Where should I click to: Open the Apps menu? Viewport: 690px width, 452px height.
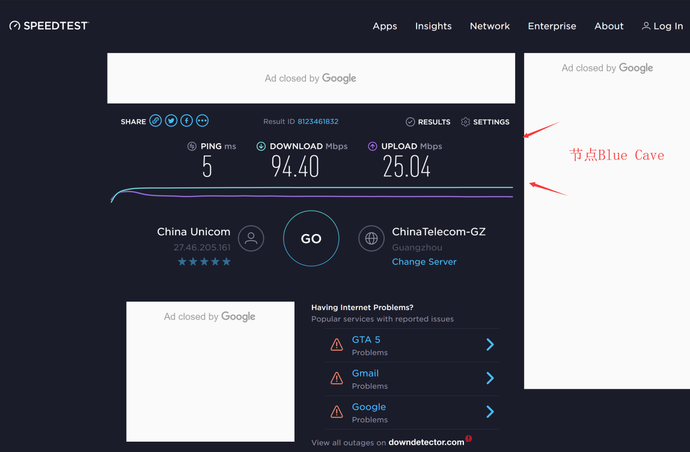pyautogui.click(x=385, y=26)
